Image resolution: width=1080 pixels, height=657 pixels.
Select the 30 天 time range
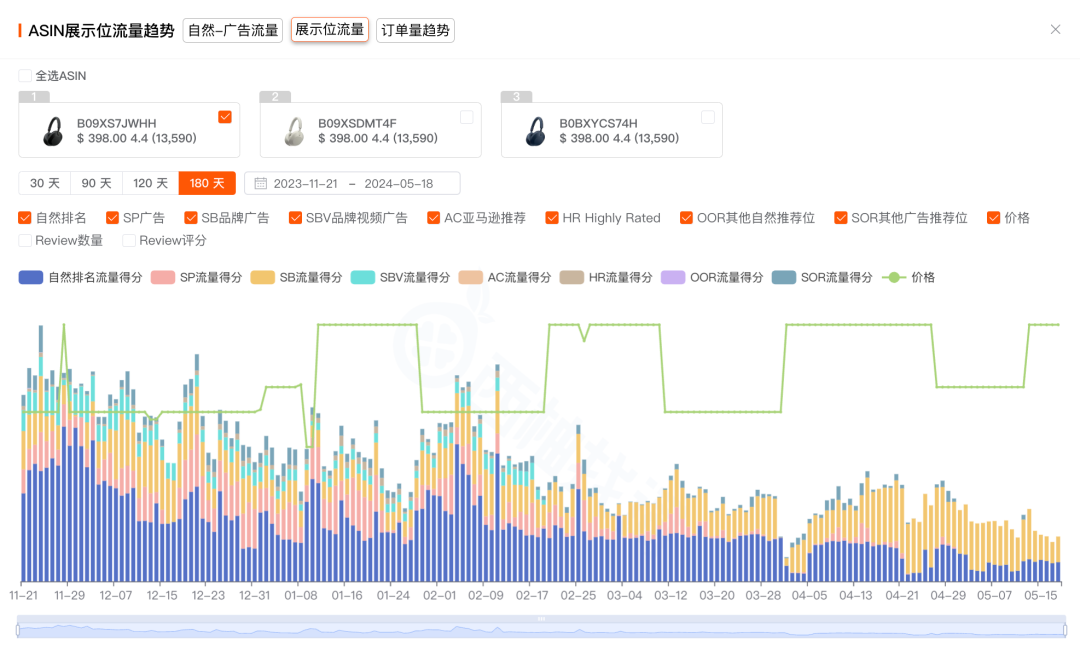[43, 183]
